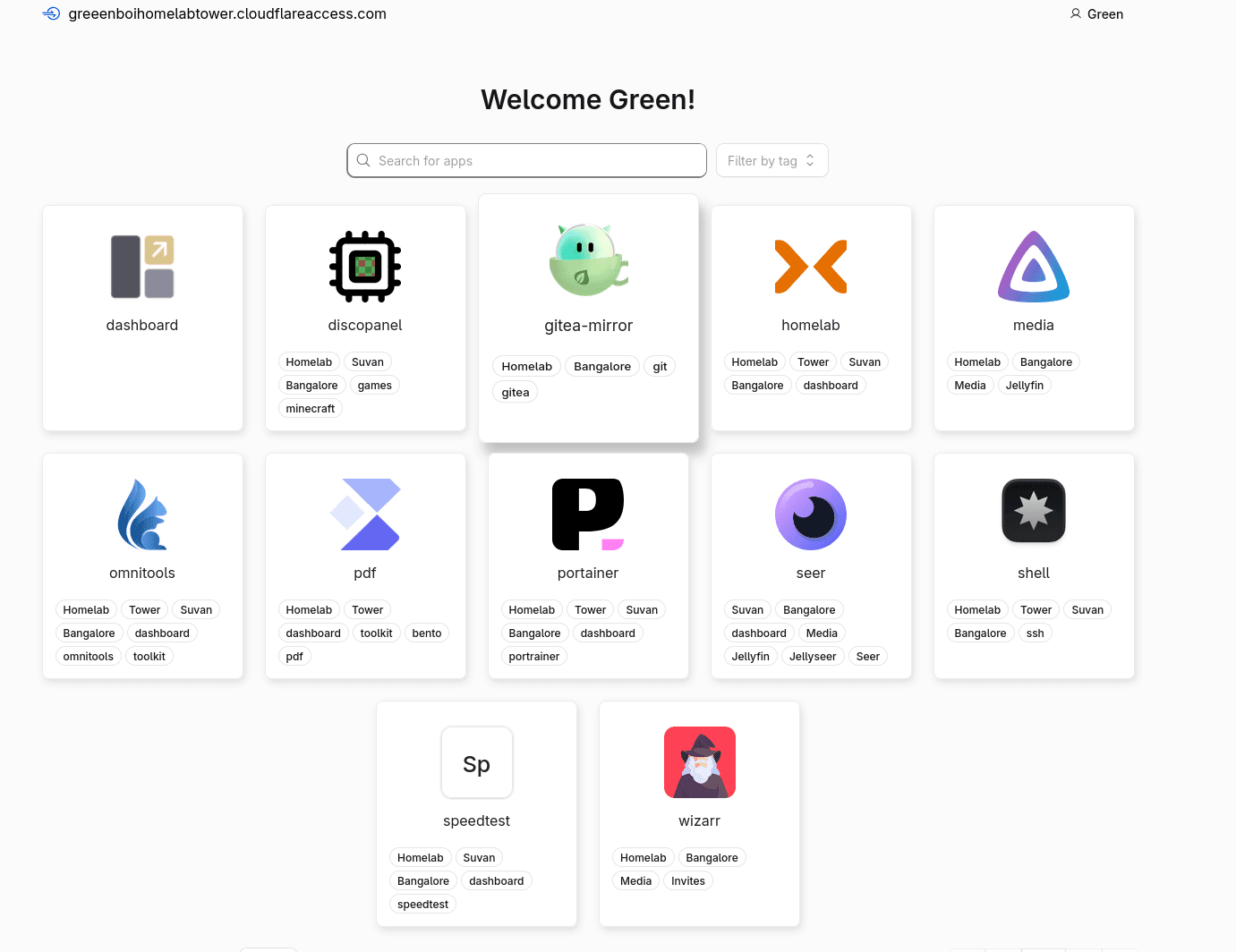The image size is (1236, 952).
Task: Select the Tower tag on homelab card
Action: pos(814,362)
